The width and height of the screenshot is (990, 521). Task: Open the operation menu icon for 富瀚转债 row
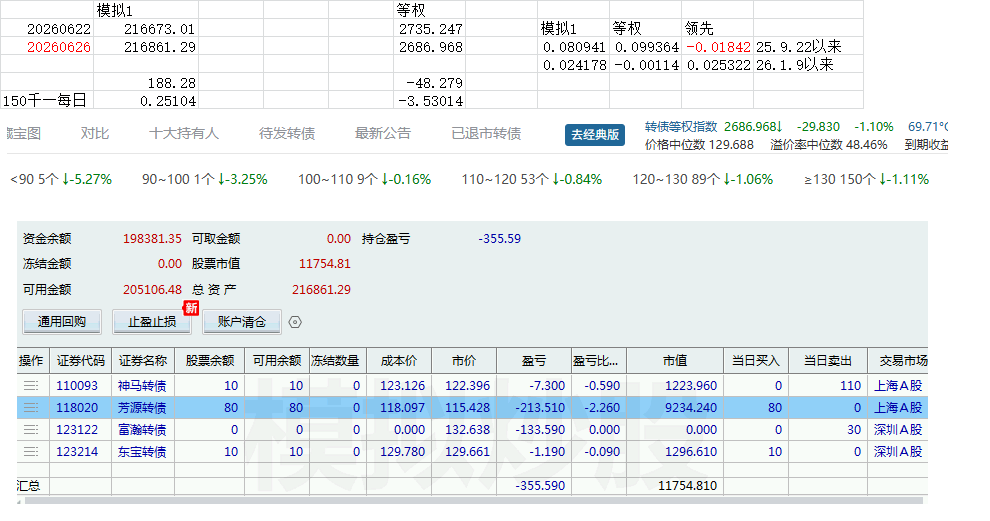point(31,429)
